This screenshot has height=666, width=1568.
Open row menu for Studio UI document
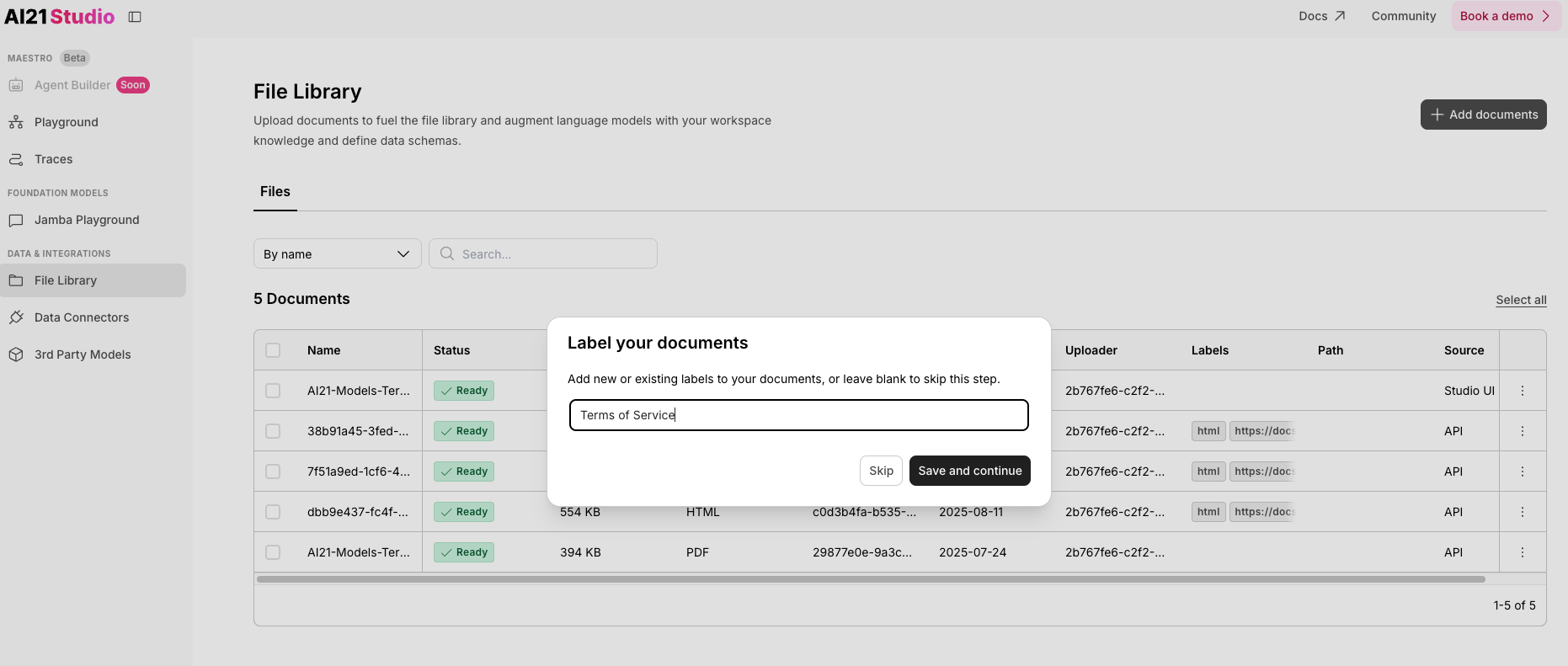click(x=1523, y=391)
